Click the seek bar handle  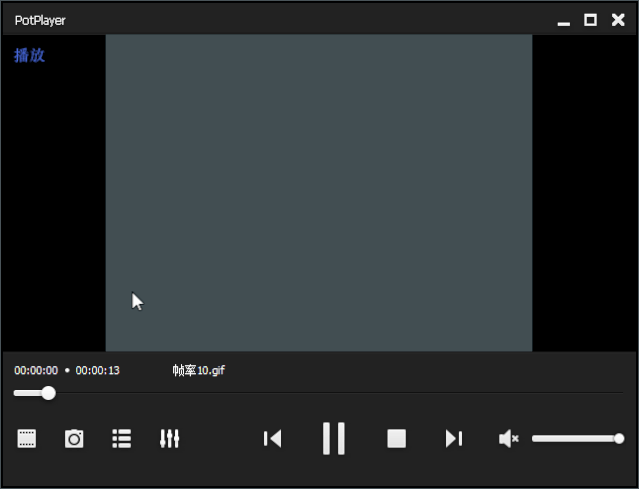coord(48,393)
